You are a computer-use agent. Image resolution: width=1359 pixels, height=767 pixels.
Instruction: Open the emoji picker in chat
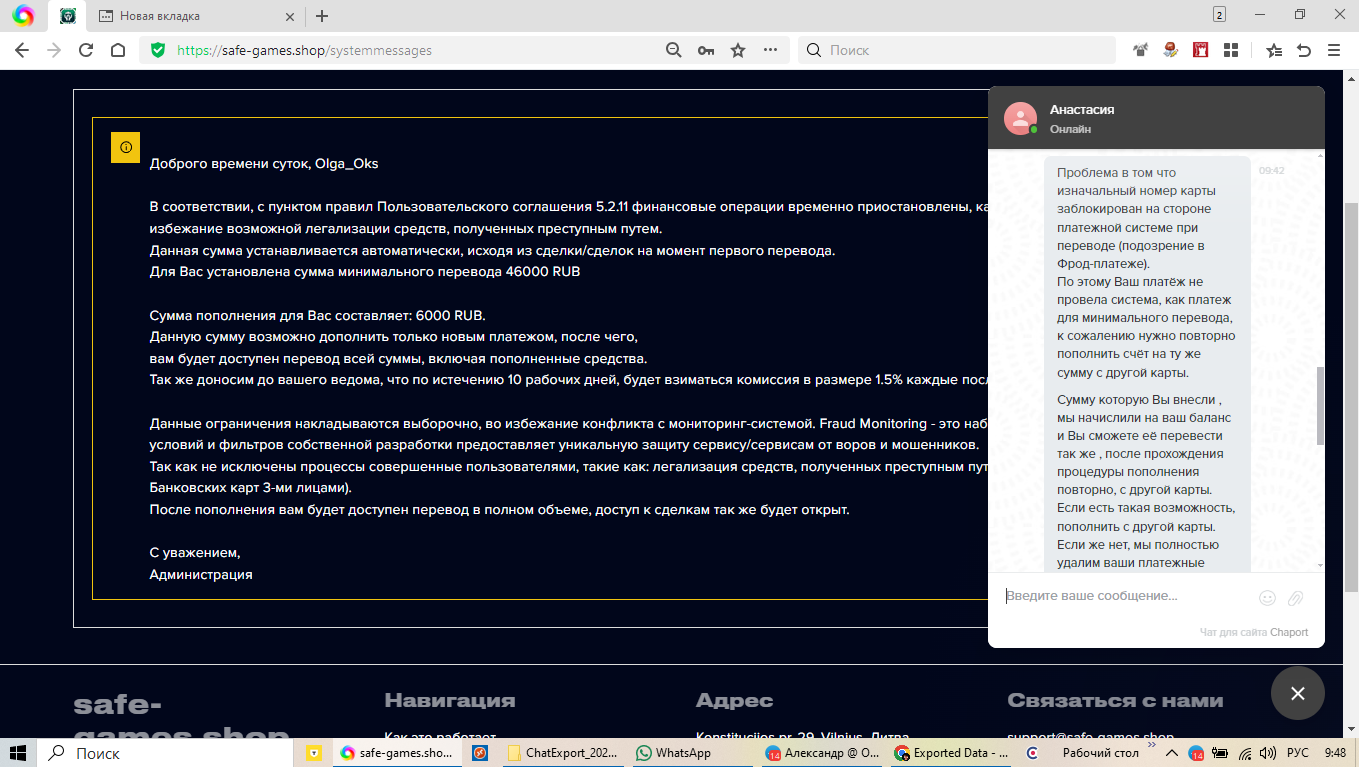point(1267,597)
